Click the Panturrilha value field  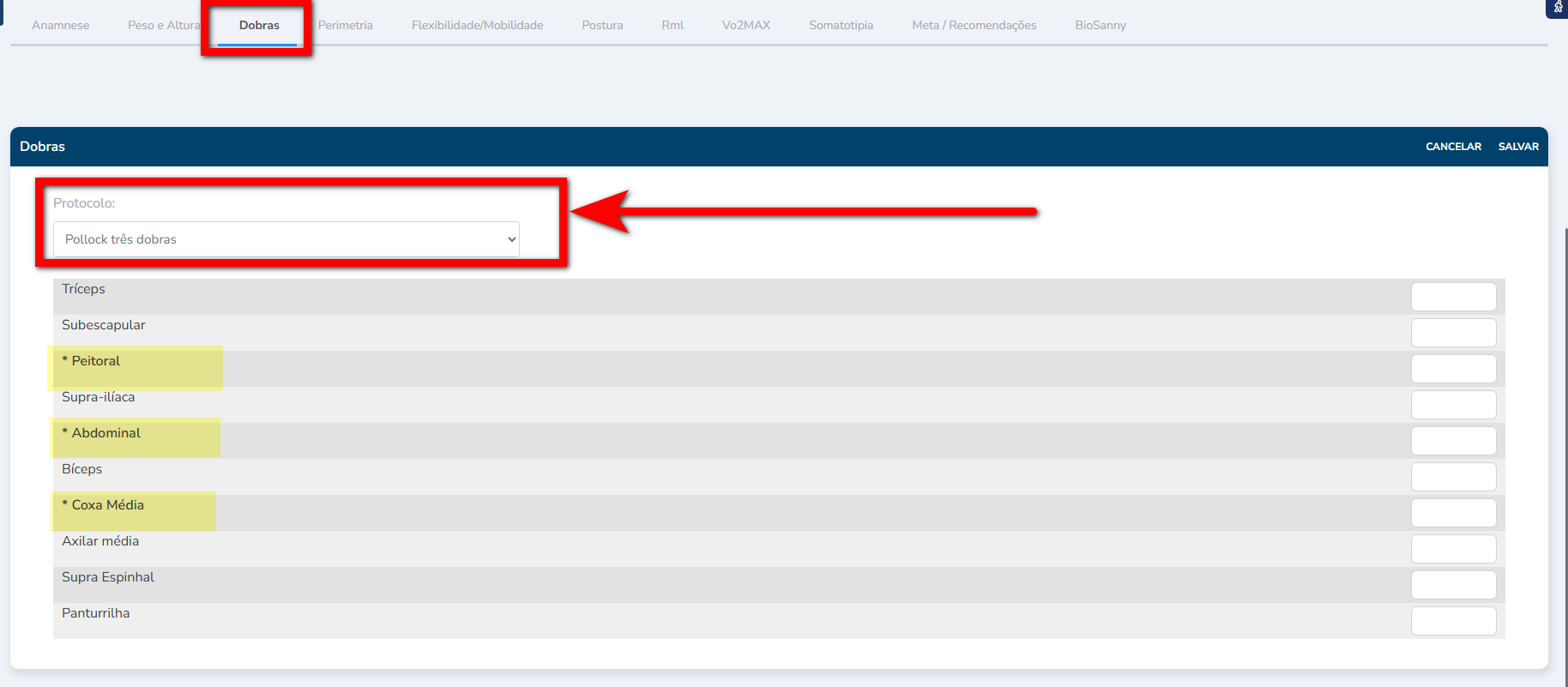(x=1453, y=621)
